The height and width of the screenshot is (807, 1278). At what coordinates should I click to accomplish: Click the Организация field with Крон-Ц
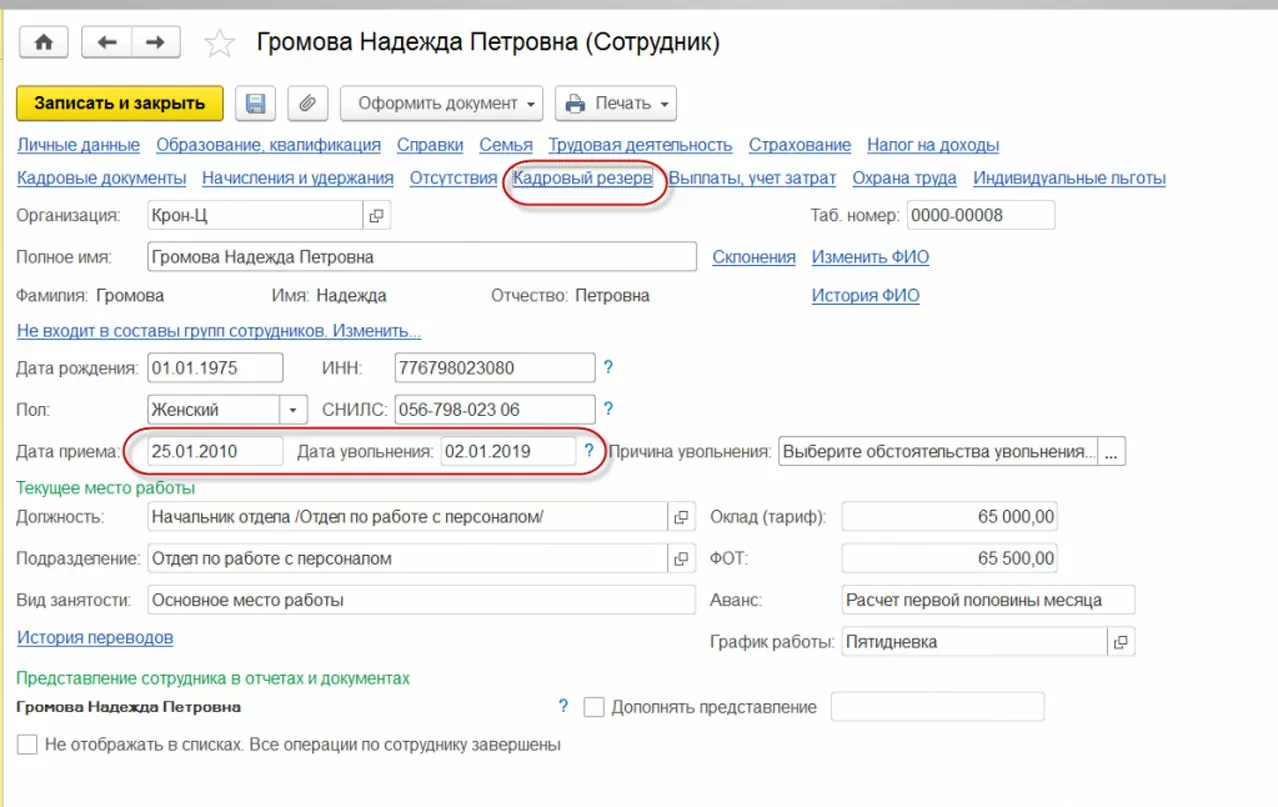(x=254, y=215)
